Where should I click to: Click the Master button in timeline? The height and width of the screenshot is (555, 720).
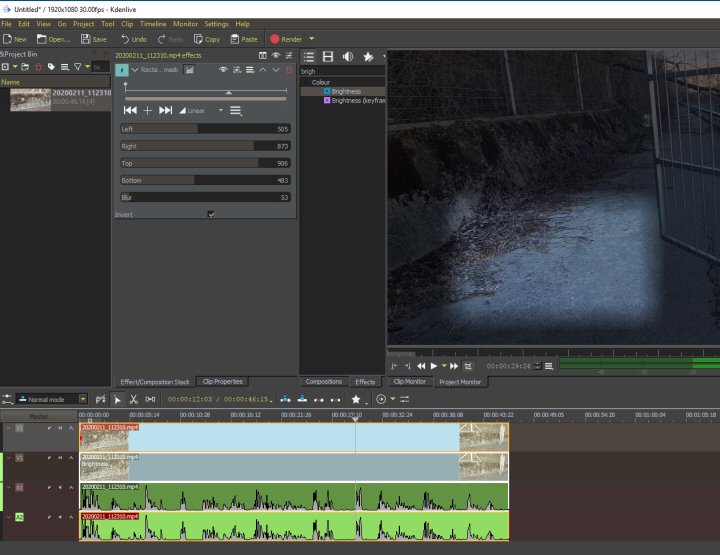pos(39,416)
